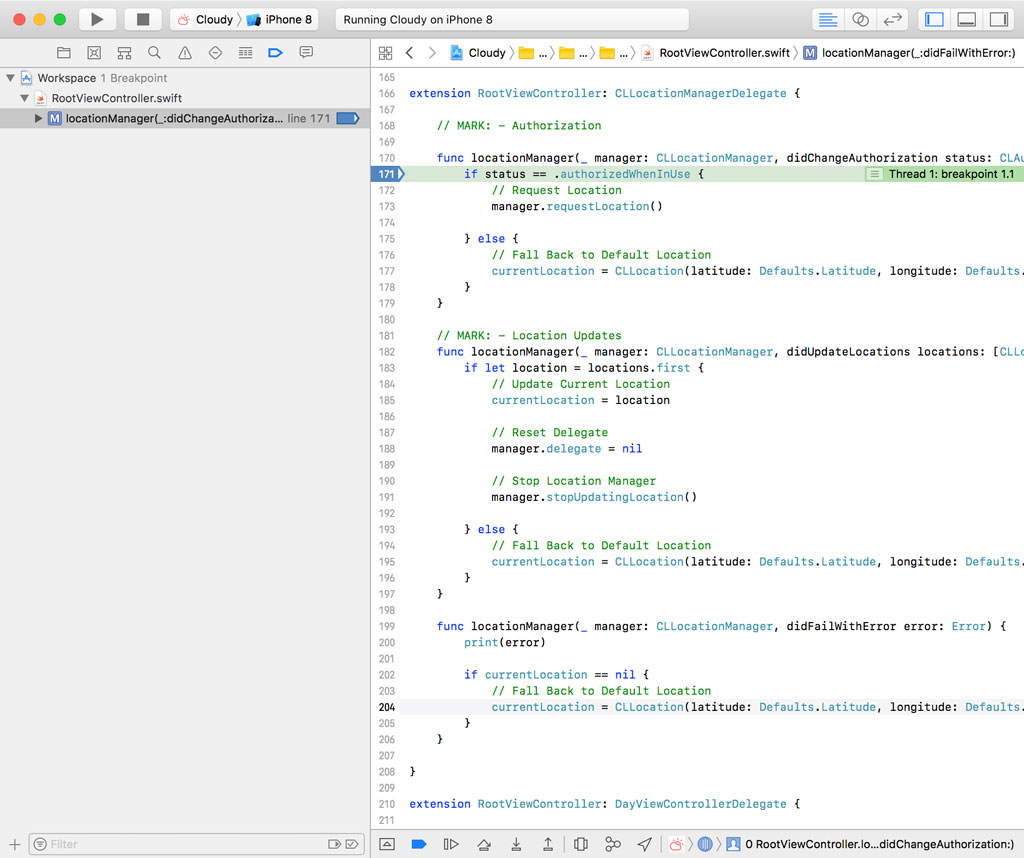
Task: Hide the debug area pane
Action: coord(385,844)
